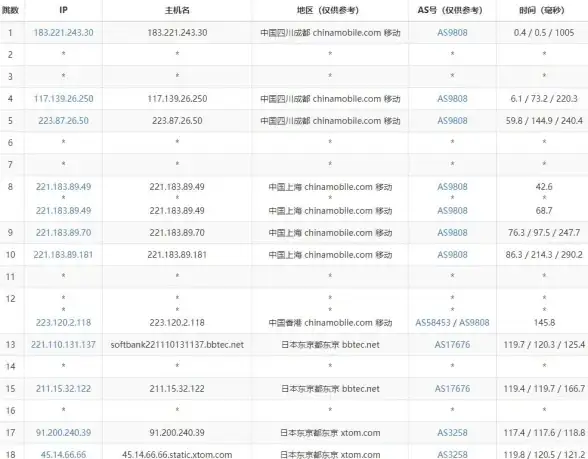The height and width of the screenshot is (459, 588).
Task: Click the 时间（毫秒） column header
Action: [542, 10]
